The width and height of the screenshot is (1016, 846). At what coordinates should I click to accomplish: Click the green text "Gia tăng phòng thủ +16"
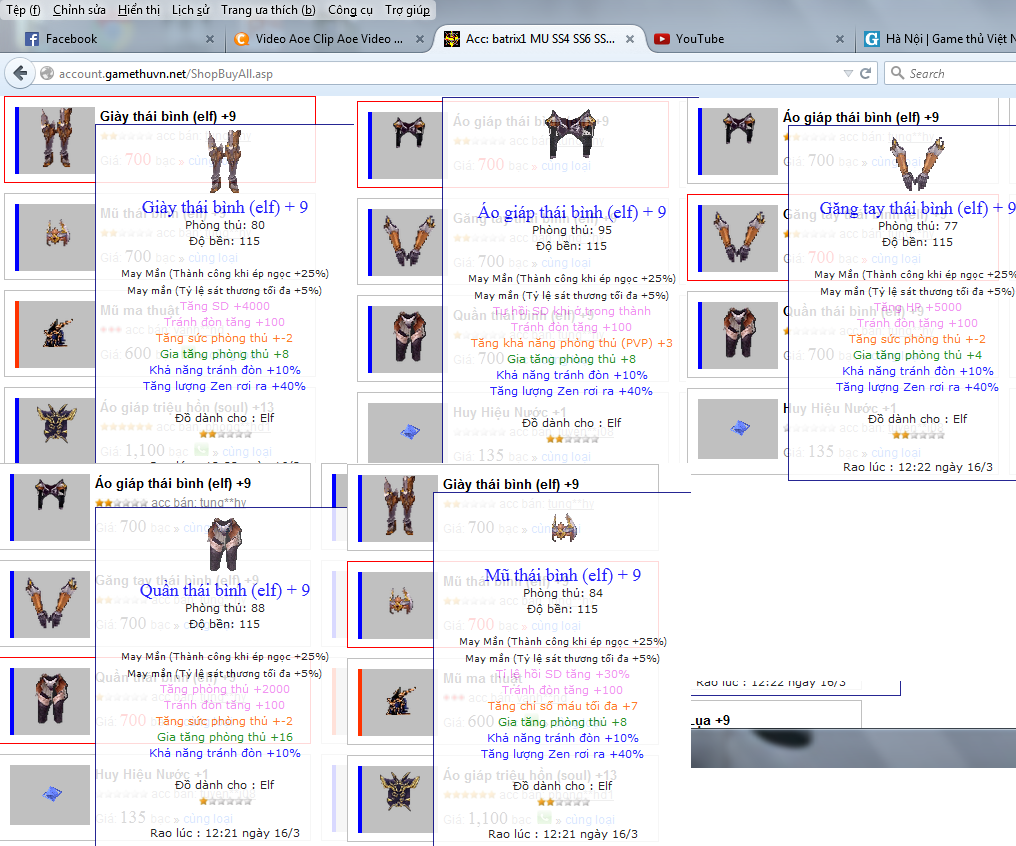click(x=225, y=737)
